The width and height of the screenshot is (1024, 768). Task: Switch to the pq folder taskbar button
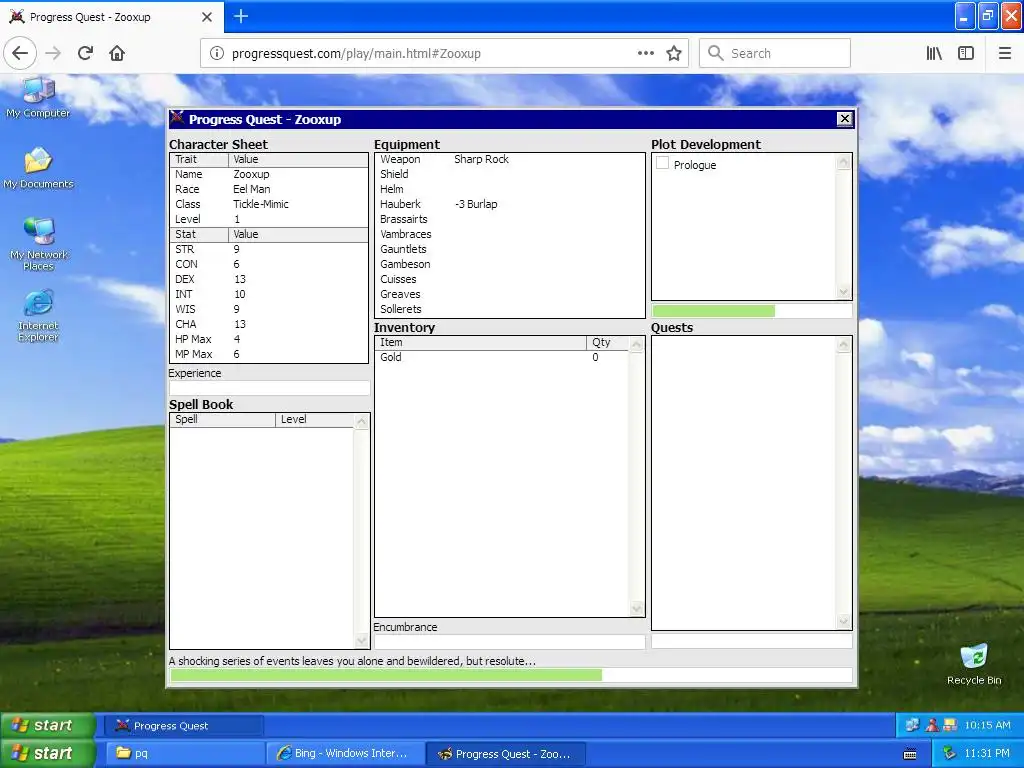coord(185,754)
